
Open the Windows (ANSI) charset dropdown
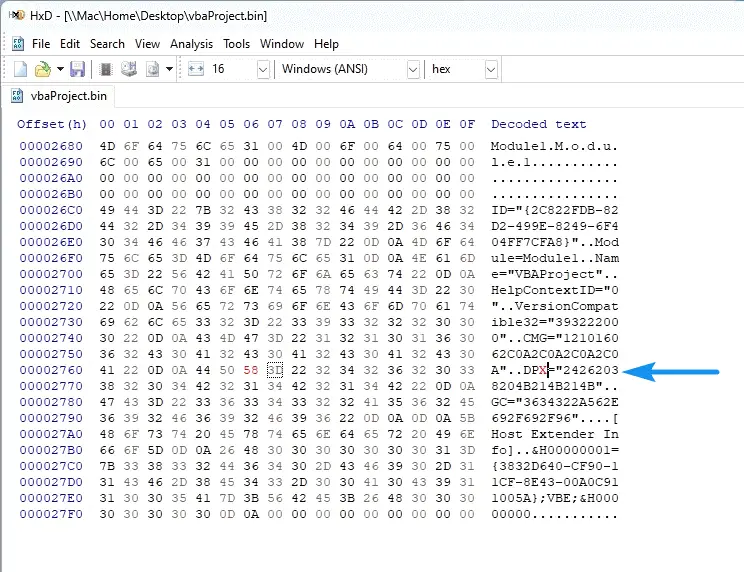coord(413,70)
